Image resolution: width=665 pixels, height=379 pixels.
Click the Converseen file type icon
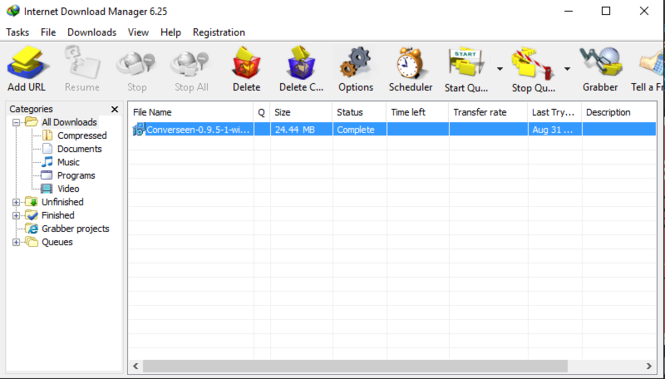pyautogui.click(x=139, y=129)
